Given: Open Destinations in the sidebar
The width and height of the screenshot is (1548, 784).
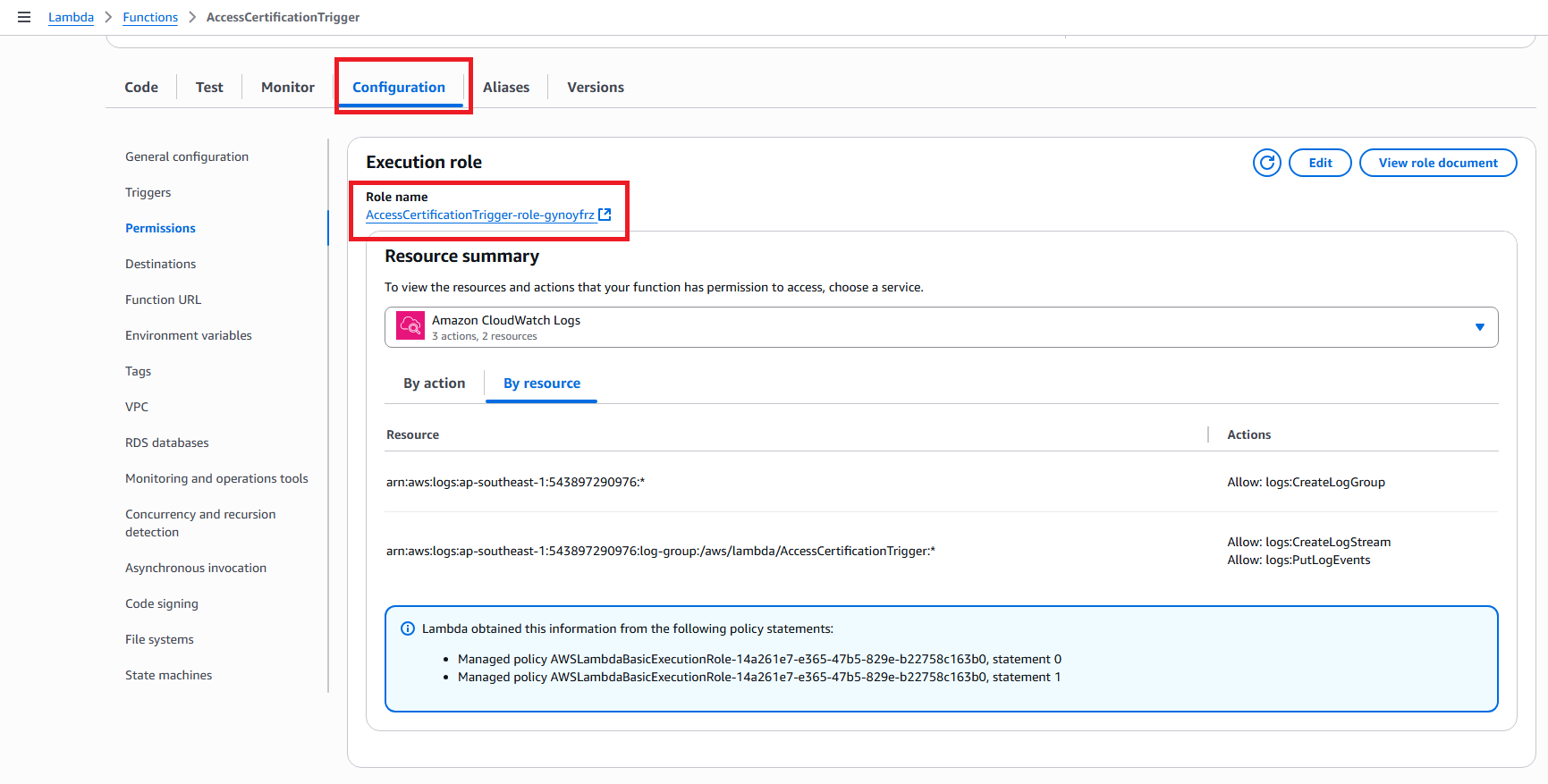Looking at the screenshot, I should (160, 264).
